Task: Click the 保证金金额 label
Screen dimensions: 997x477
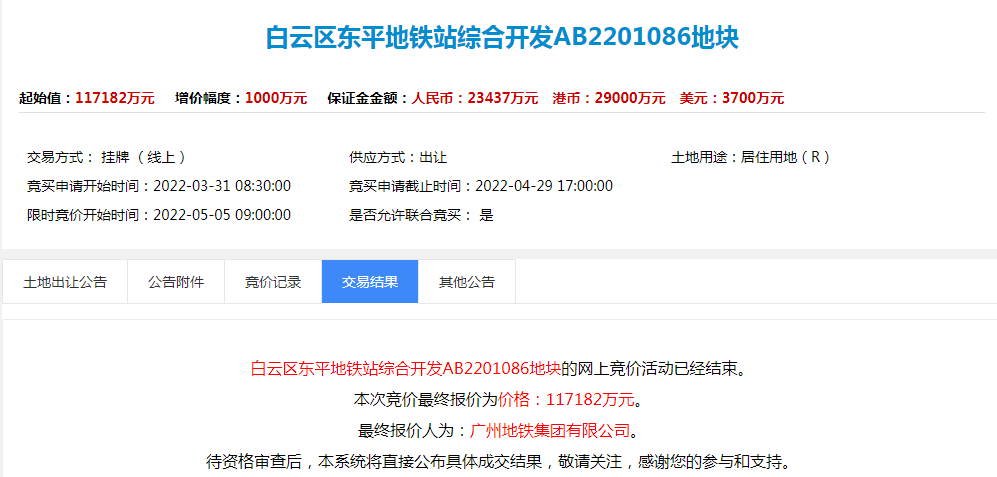Action: pyautogui.click(x=368, y=98)
